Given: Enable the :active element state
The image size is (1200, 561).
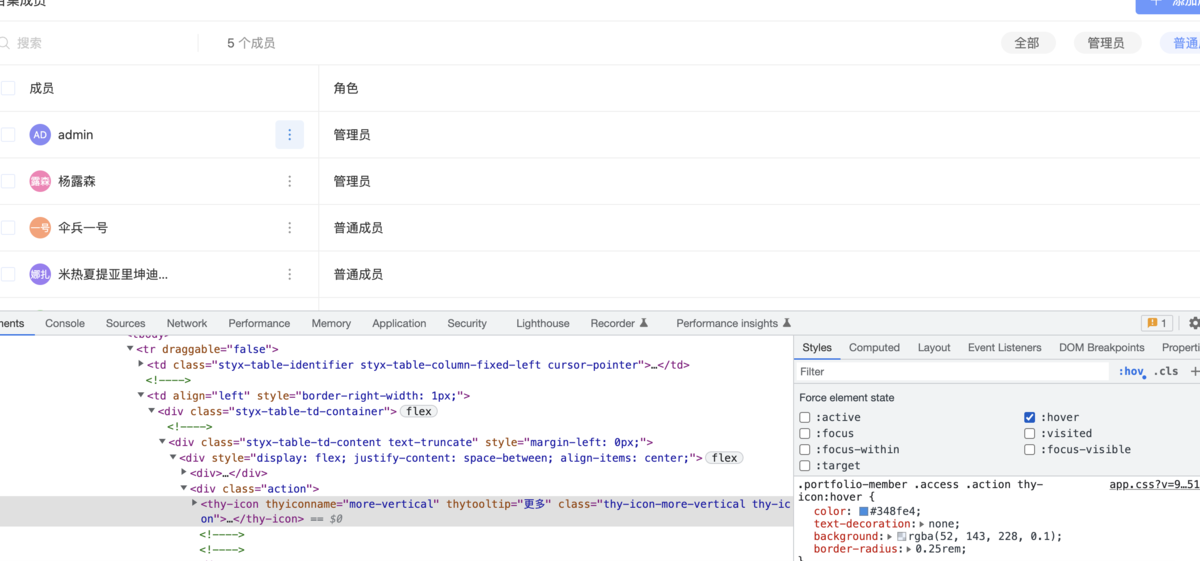Looking at the screenshot, I should pyautogui.click(x=805, y=417).
